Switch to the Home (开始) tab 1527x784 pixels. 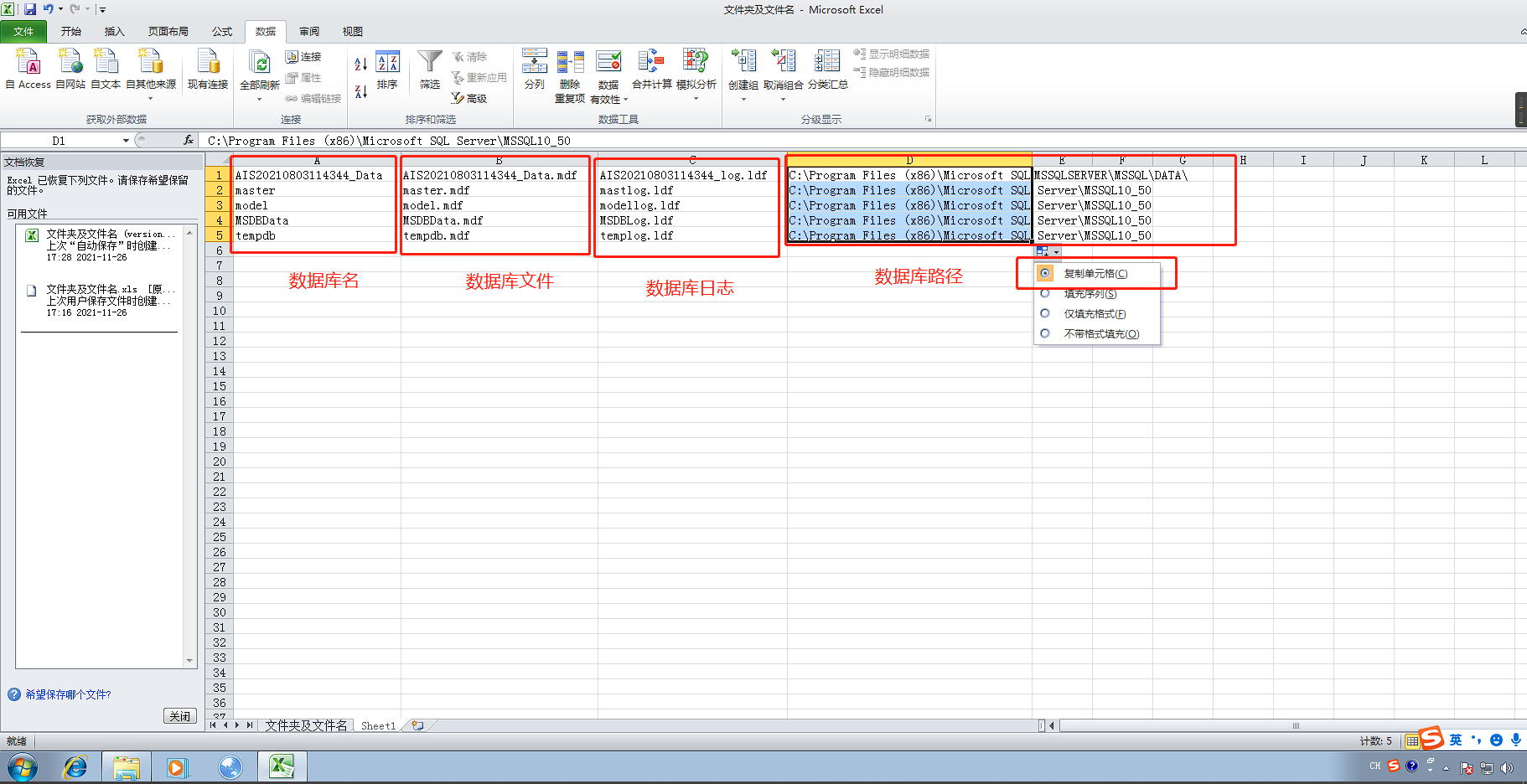pos(71,31)
